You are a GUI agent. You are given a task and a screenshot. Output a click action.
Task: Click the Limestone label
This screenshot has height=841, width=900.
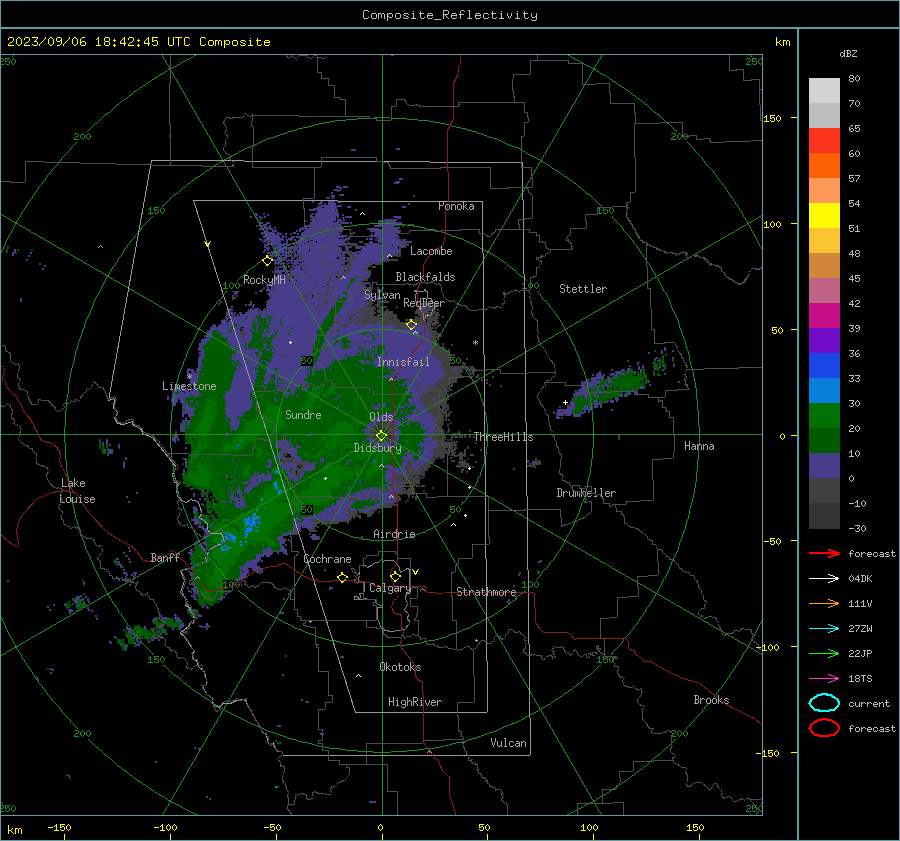[189, 386]
